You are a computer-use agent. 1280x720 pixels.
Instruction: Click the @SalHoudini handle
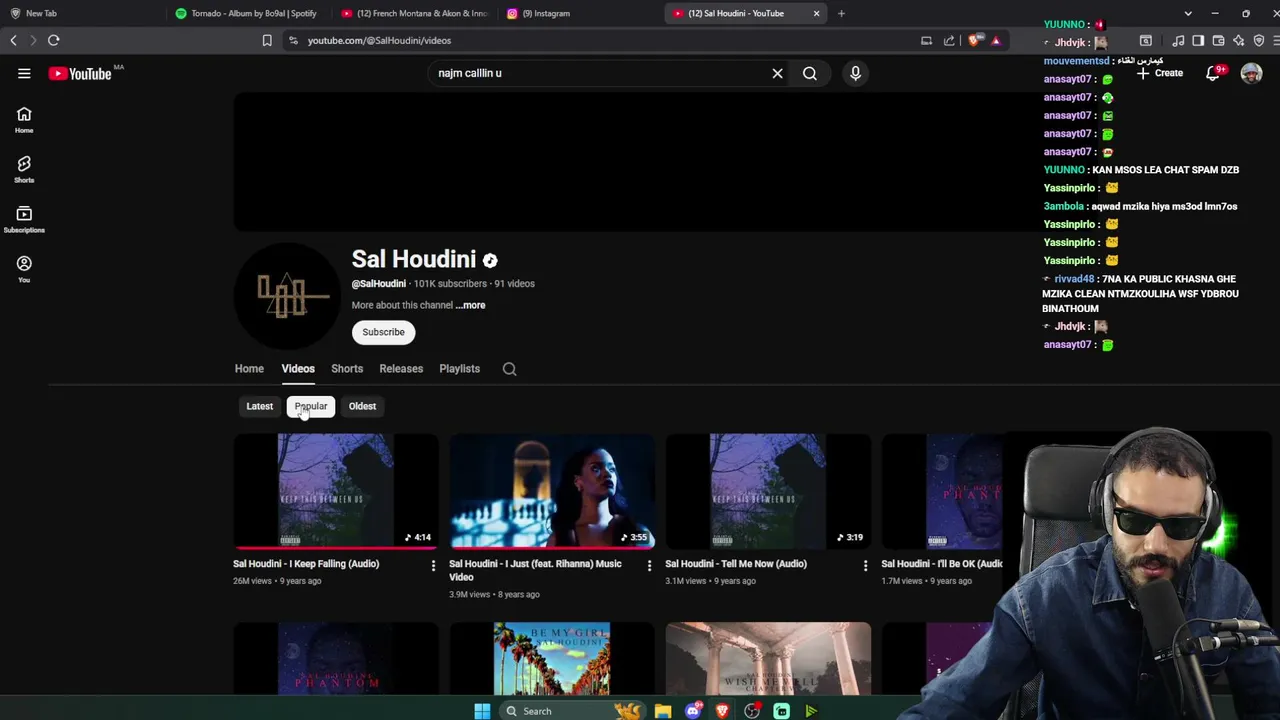[378, 284]
